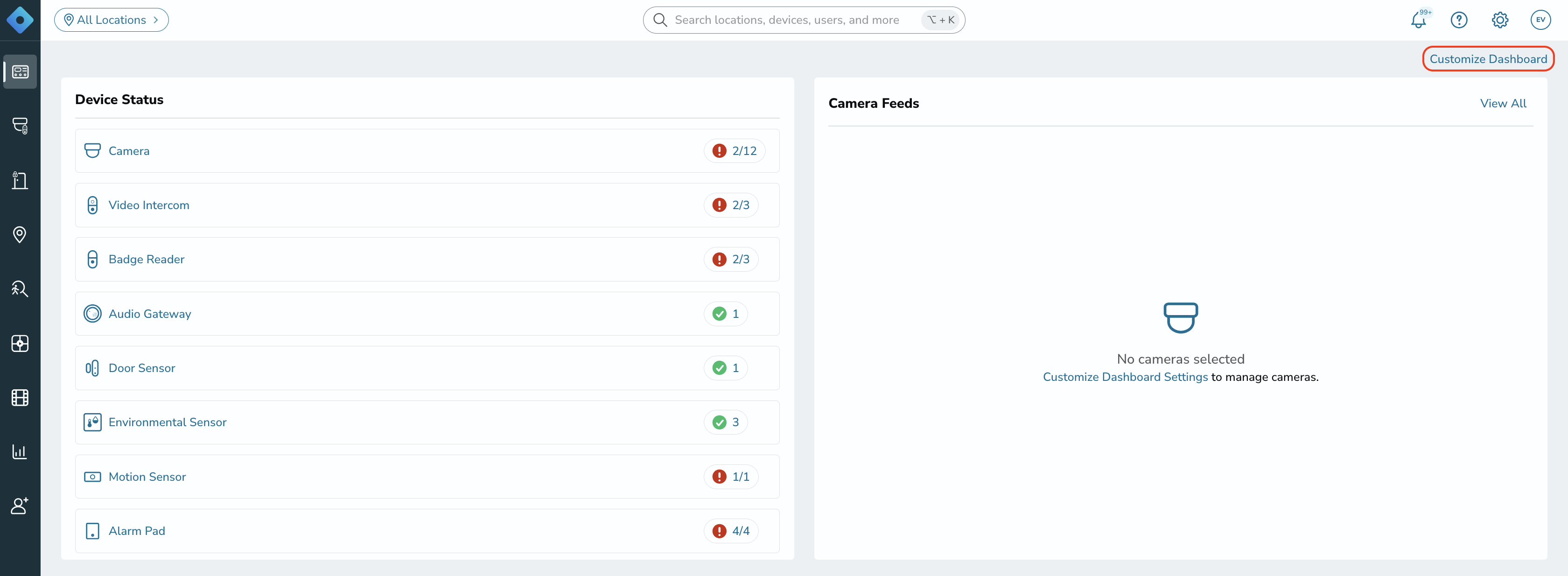Click the Customize Dashboard button
This screenshot has height=576, width=1568.
tap(1488, 59)
